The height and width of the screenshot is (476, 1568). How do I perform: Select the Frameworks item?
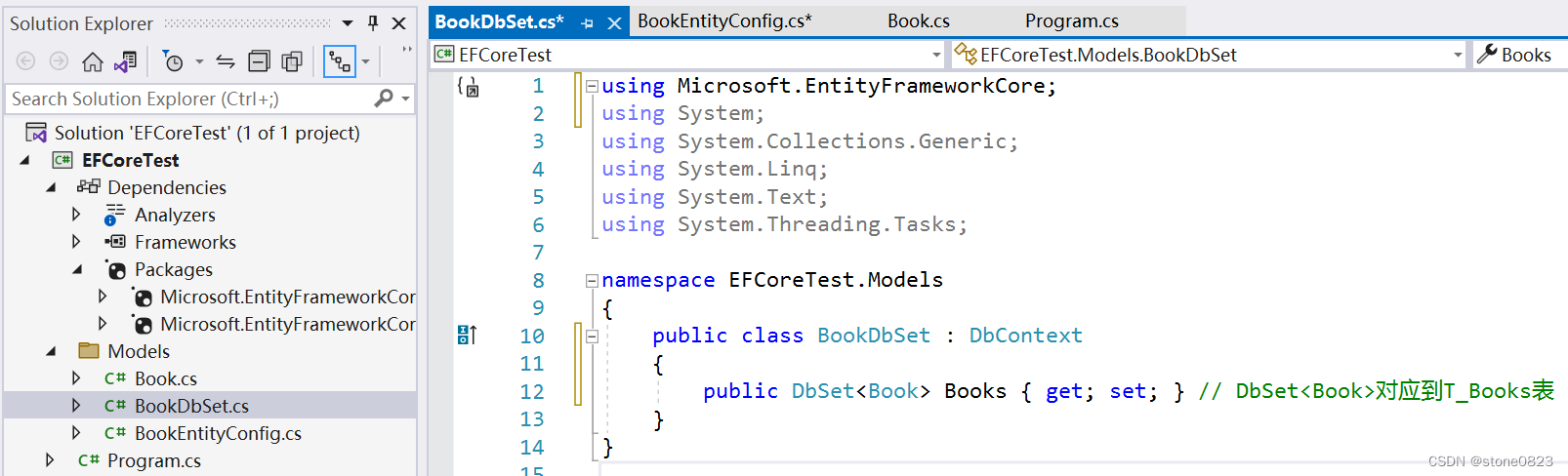click(x=186, y=242)
